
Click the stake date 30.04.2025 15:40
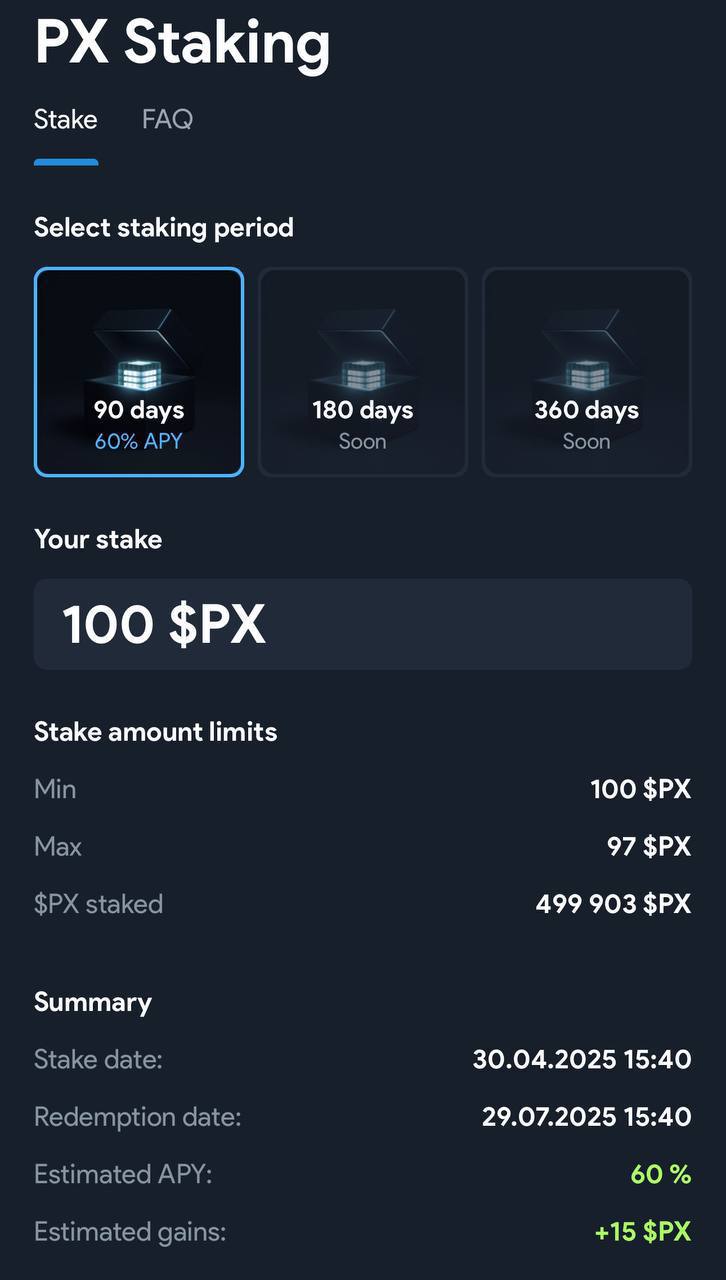[582, 1059]
